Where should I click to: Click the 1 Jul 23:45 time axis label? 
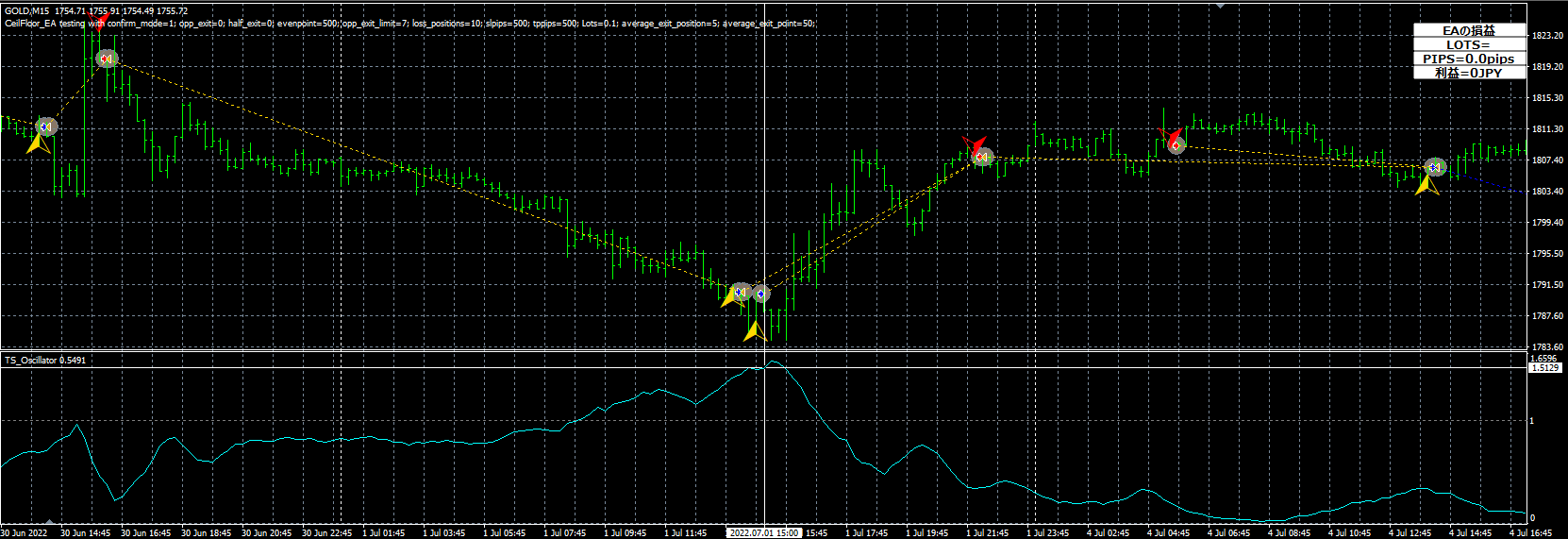pos(1047,532)
